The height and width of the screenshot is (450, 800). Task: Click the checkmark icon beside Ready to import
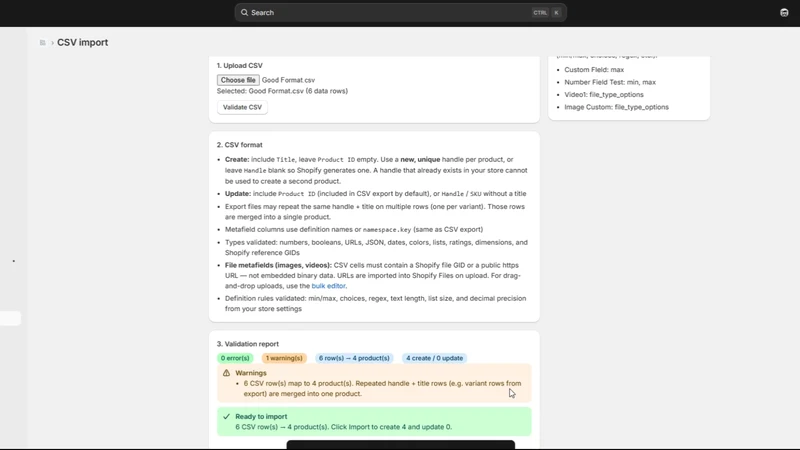227,416
